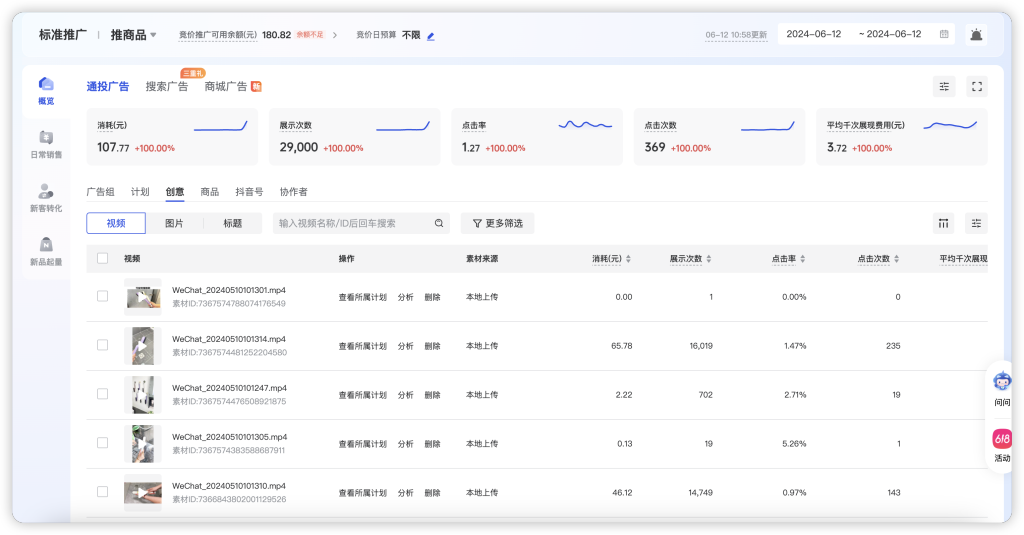Switch to the 协作者 tab
Viewport: 1024px width, 535px height.
293,192
